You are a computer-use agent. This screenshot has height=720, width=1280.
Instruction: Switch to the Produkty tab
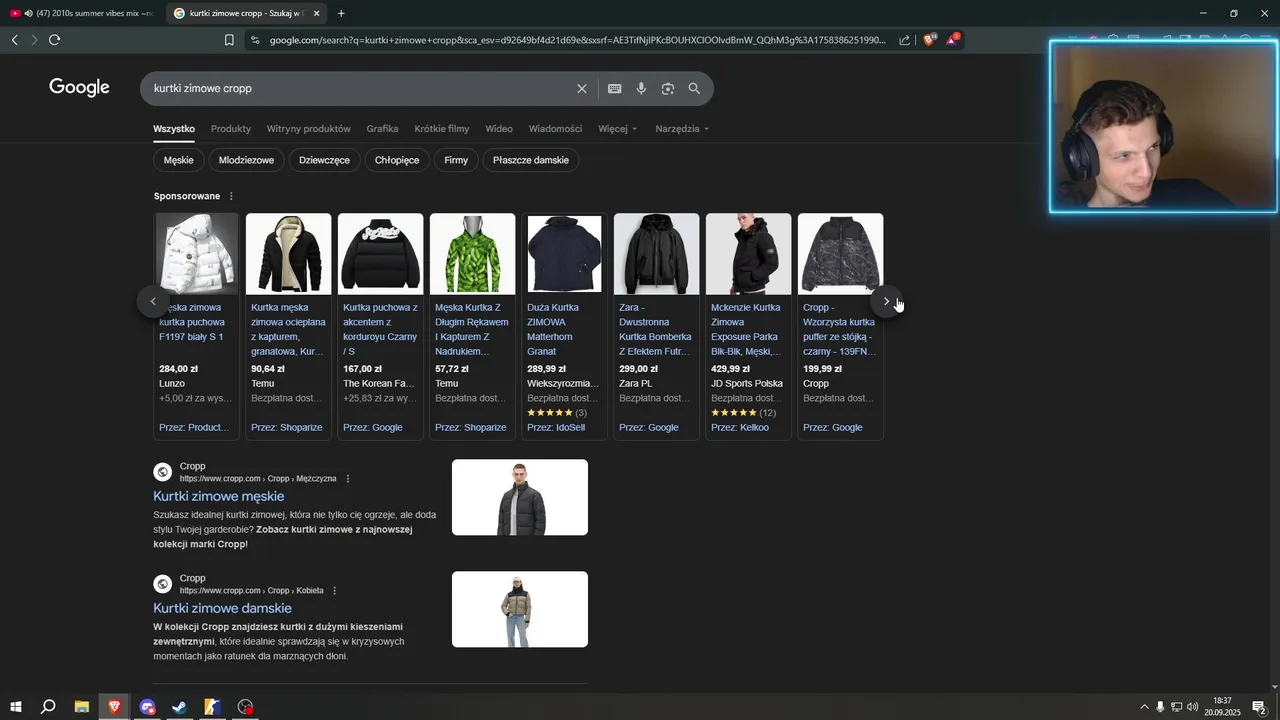coord(231,129)
